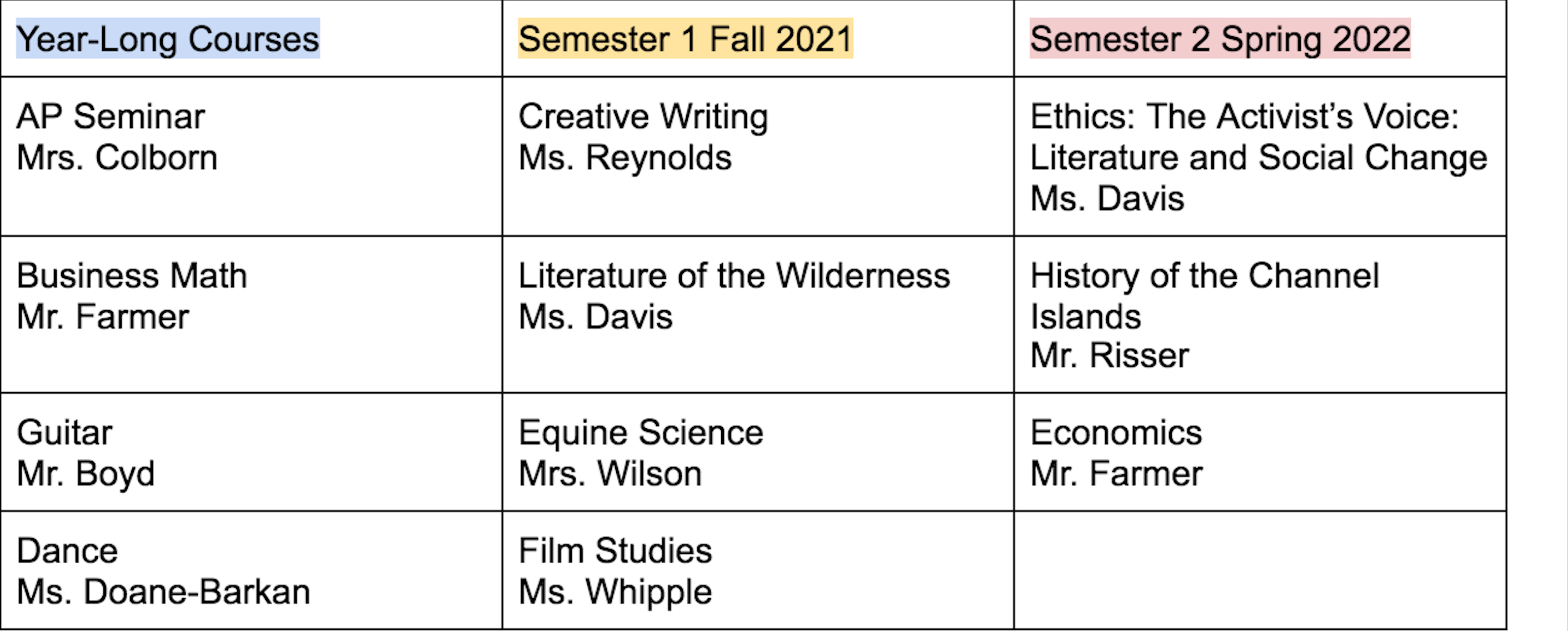Select the Guitar course text
The image size is (1568, 631).
(64, 433)
